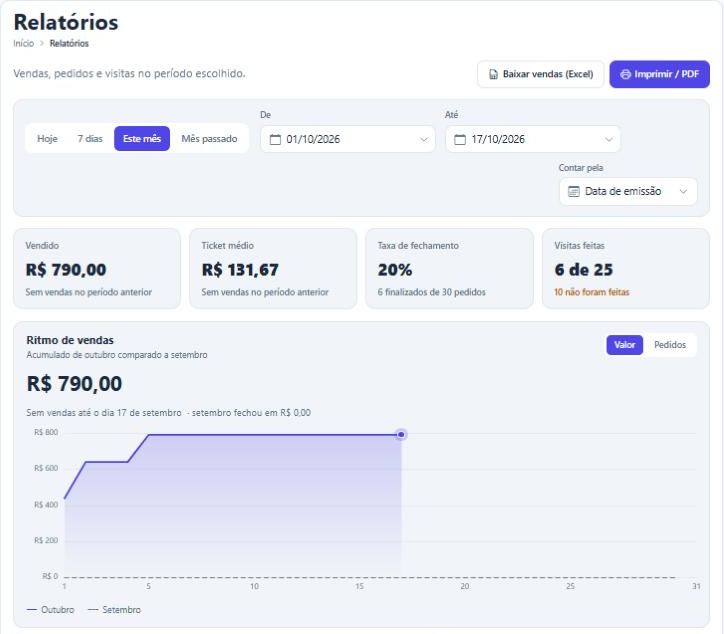Click 'Vendas, pedidos e visitas no período escolhido.' description
The height and width of the screenshot is (634, 724).
pyautogui.click(x=129, y=74)
